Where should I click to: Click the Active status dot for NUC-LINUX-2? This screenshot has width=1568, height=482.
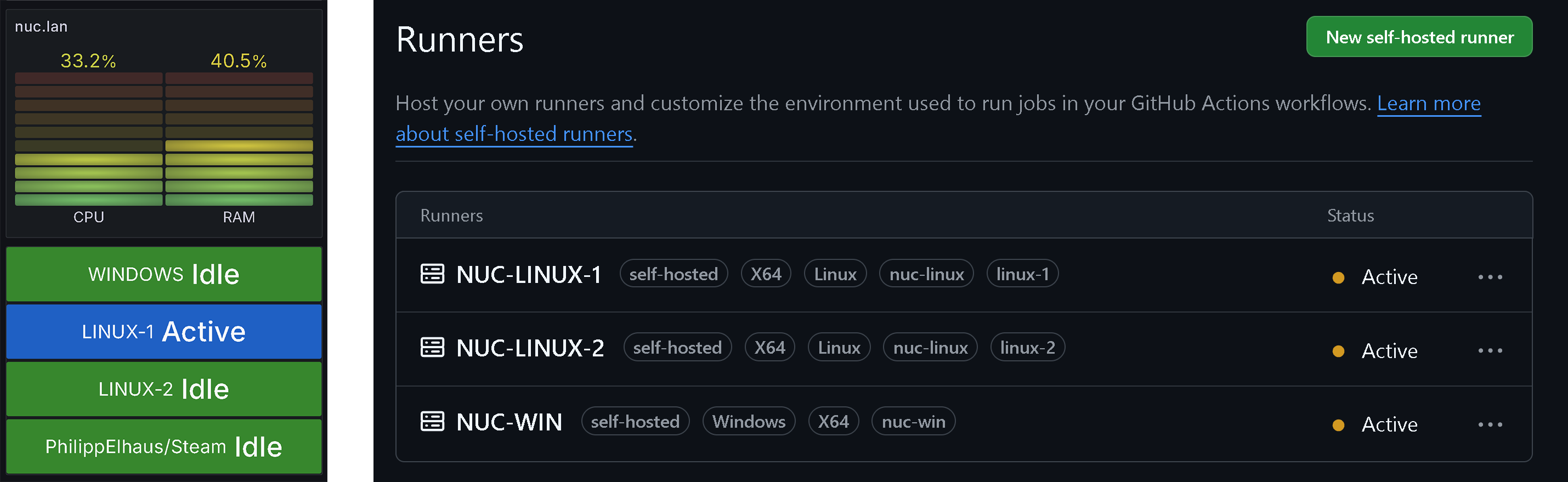[x=1338, y=350]
